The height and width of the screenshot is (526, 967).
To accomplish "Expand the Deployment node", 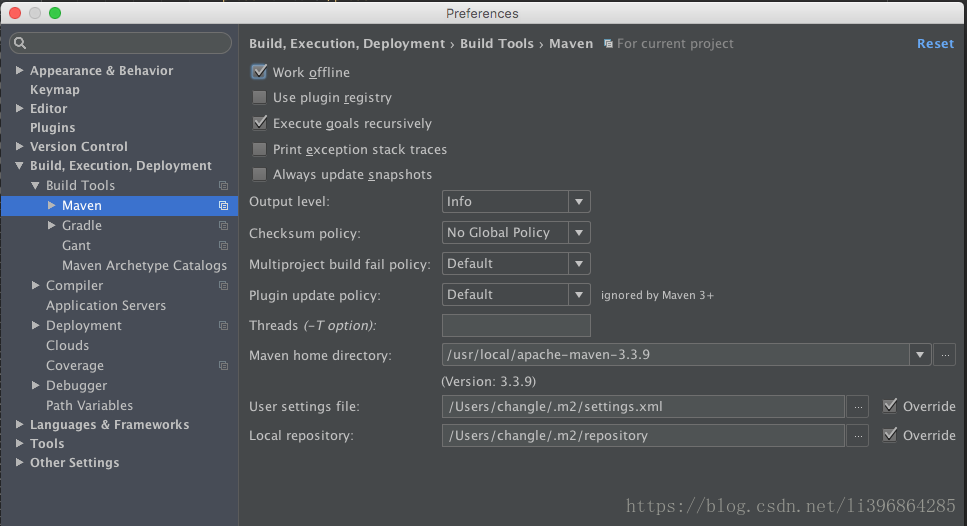I will point(35,325).
